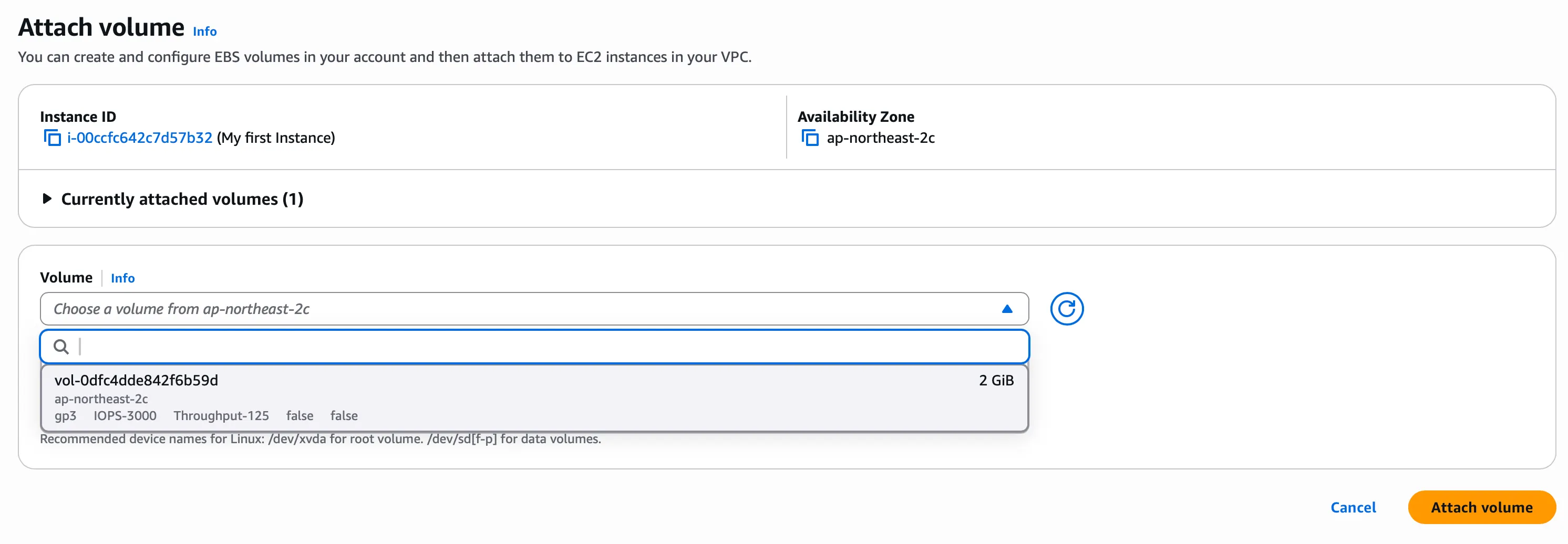The width and height of the screenshot is (1568, 544).
Task: Expand Currently attached volumes triangle
Action: coord(47,199)
